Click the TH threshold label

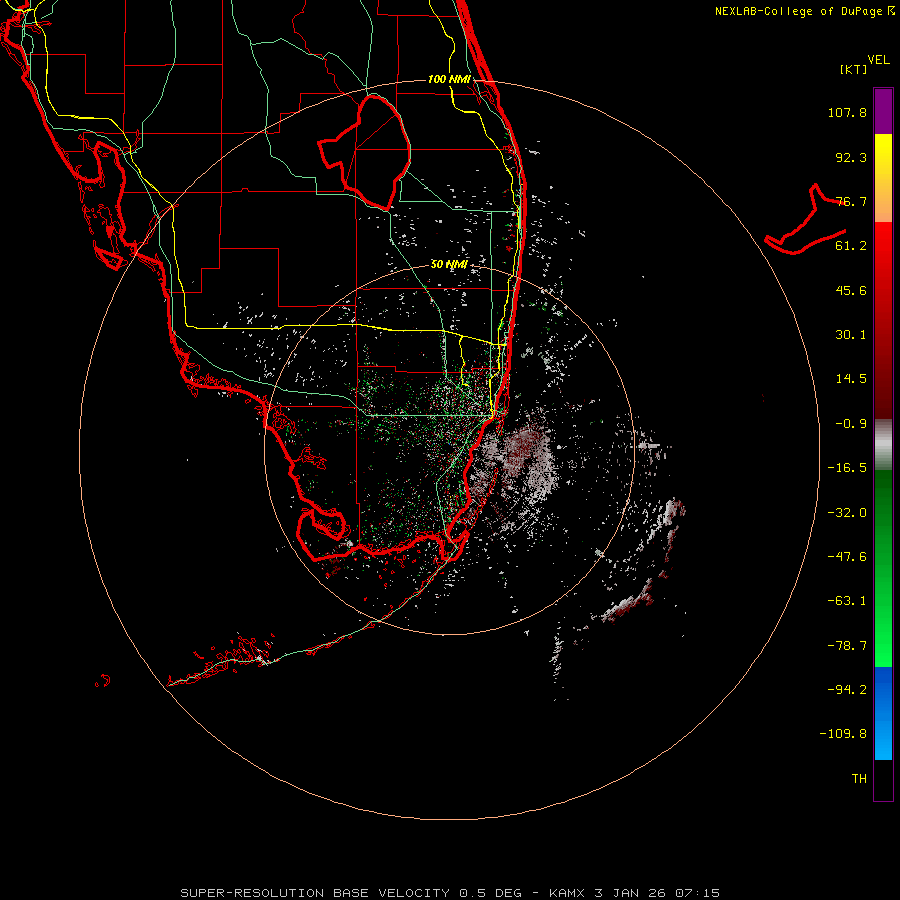pyautogui.click(x=859, y=779)
